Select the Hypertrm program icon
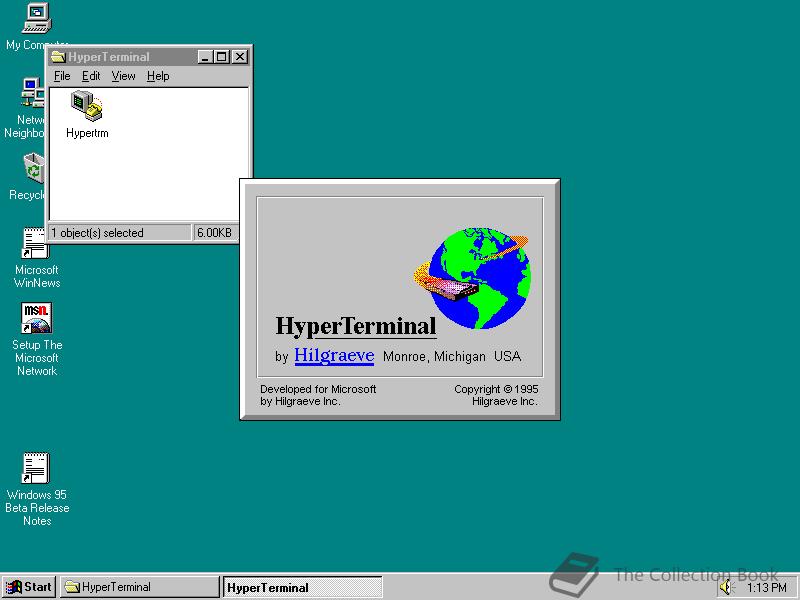 [x=87, y=106]
